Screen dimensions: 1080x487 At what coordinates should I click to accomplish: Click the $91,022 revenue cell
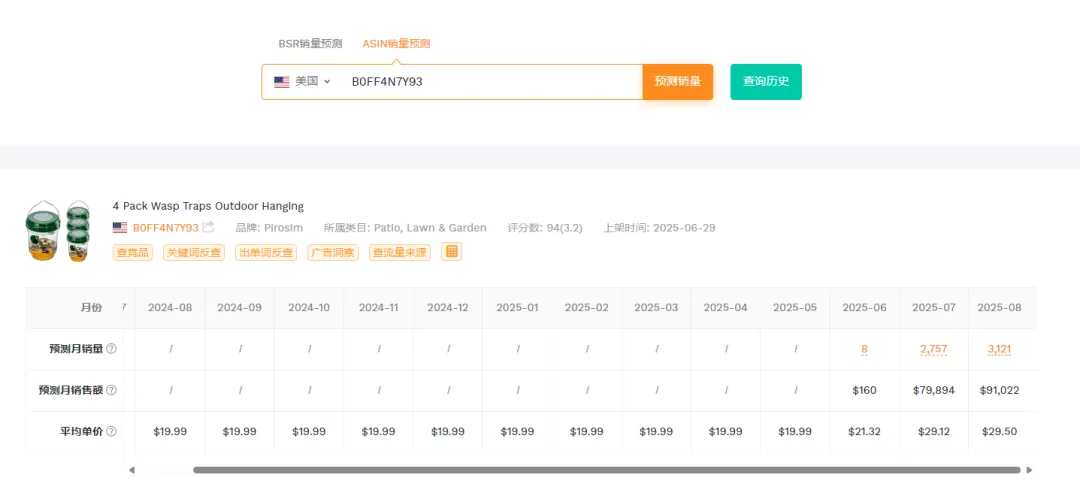click(999, 390)
